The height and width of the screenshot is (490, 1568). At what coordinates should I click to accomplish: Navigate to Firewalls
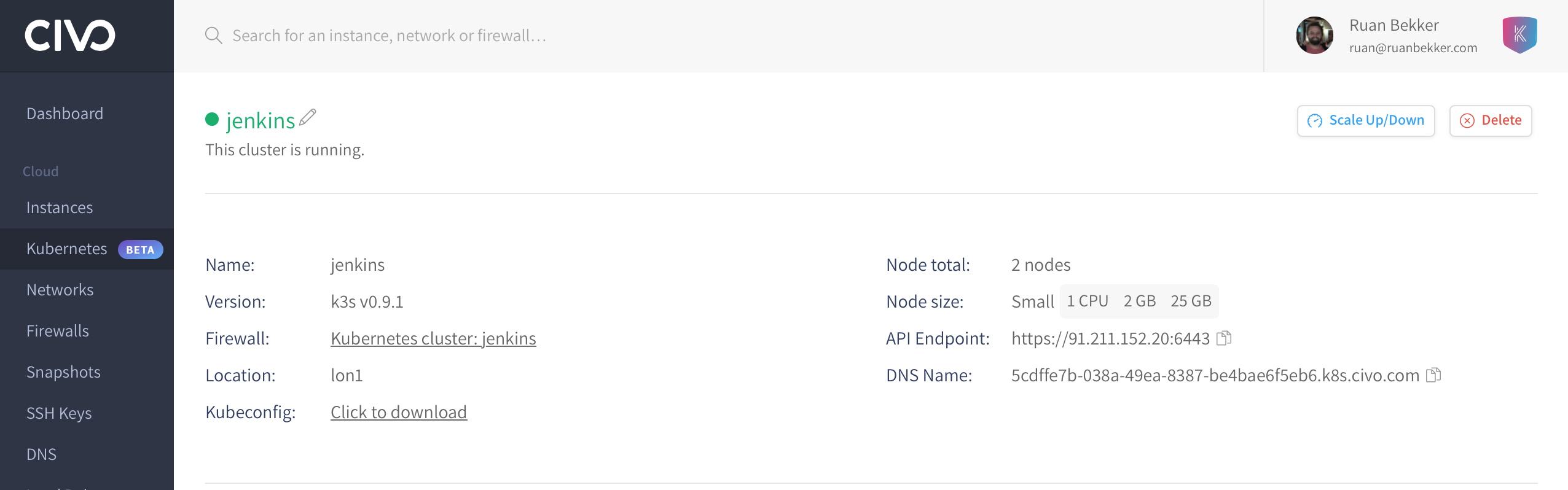pos(58,331)
